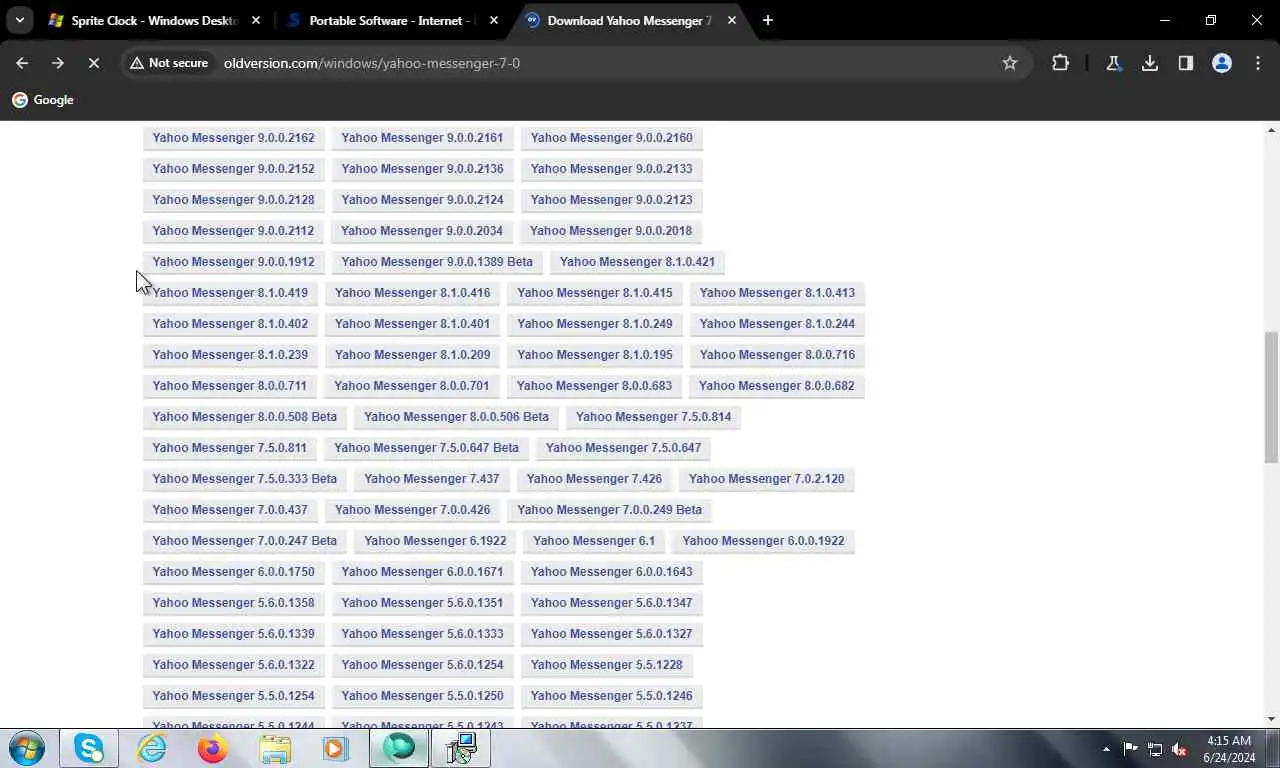Open Yahoo Messenger 6.0.0.1671 link
The image size is (1280, 768).
[422, 572]
